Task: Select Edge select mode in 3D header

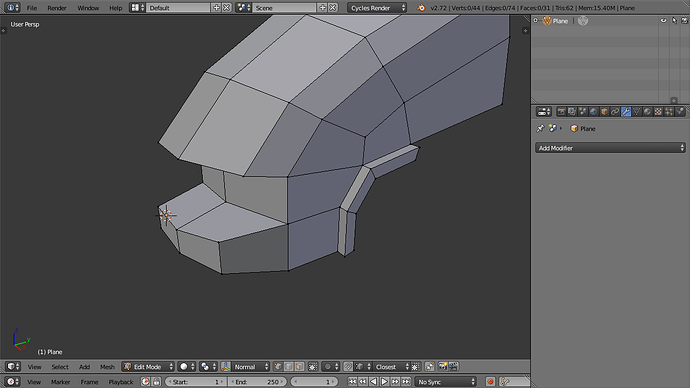Action: pyautogui.click(x=289, y=366)
